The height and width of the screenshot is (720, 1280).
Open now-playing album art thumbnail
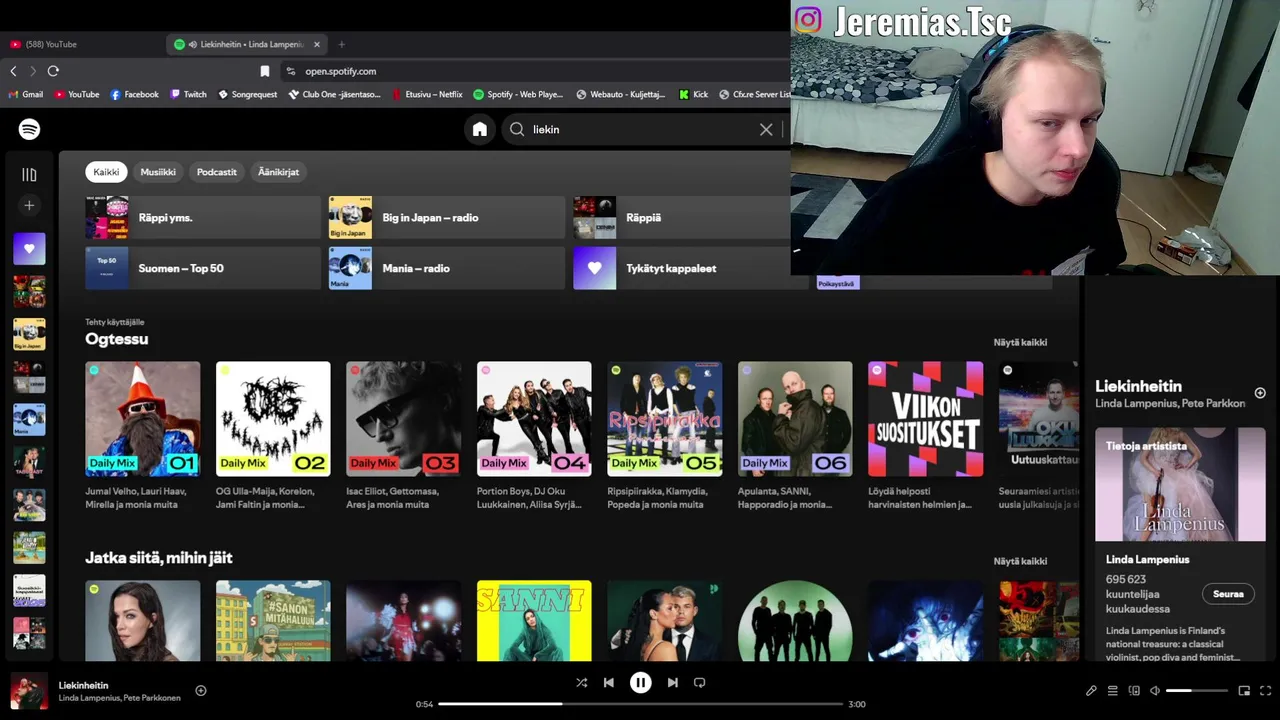[x=29, y=693]
